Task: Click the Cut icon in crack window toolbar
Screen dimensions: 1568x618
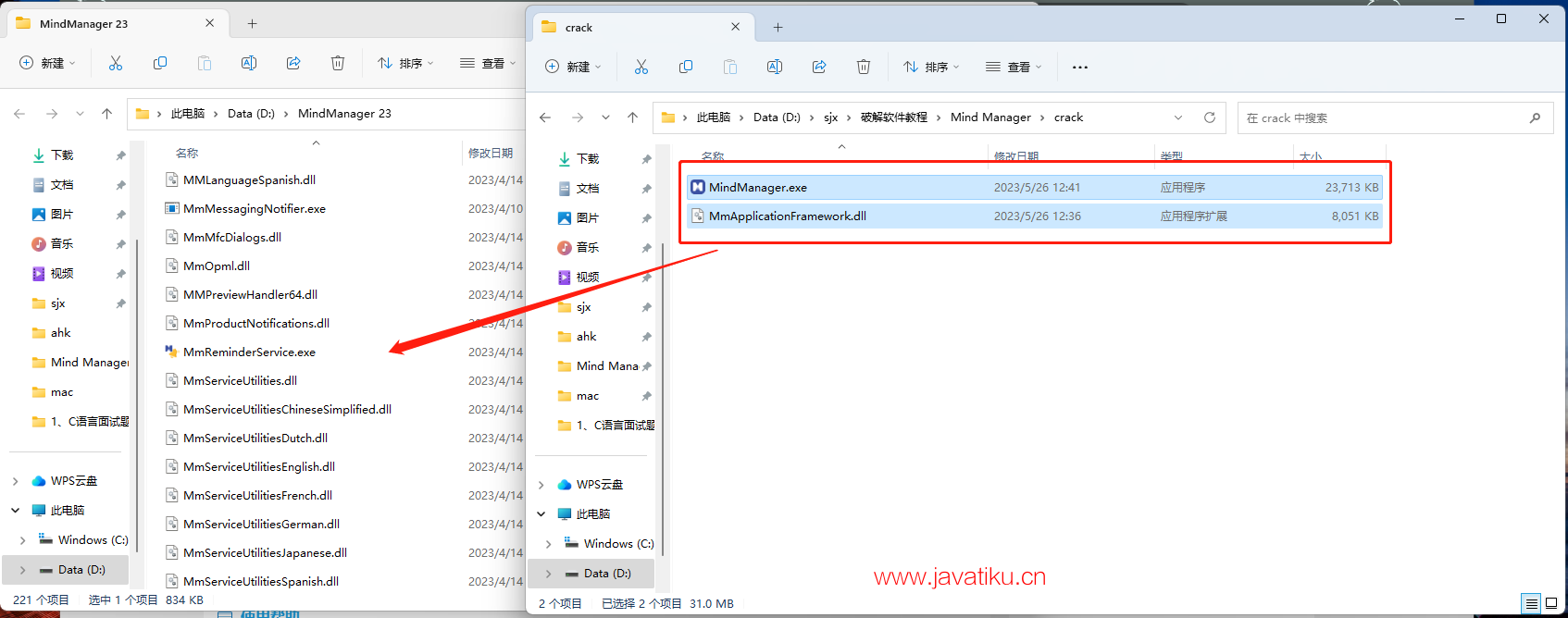Action: tap(641, 67)
